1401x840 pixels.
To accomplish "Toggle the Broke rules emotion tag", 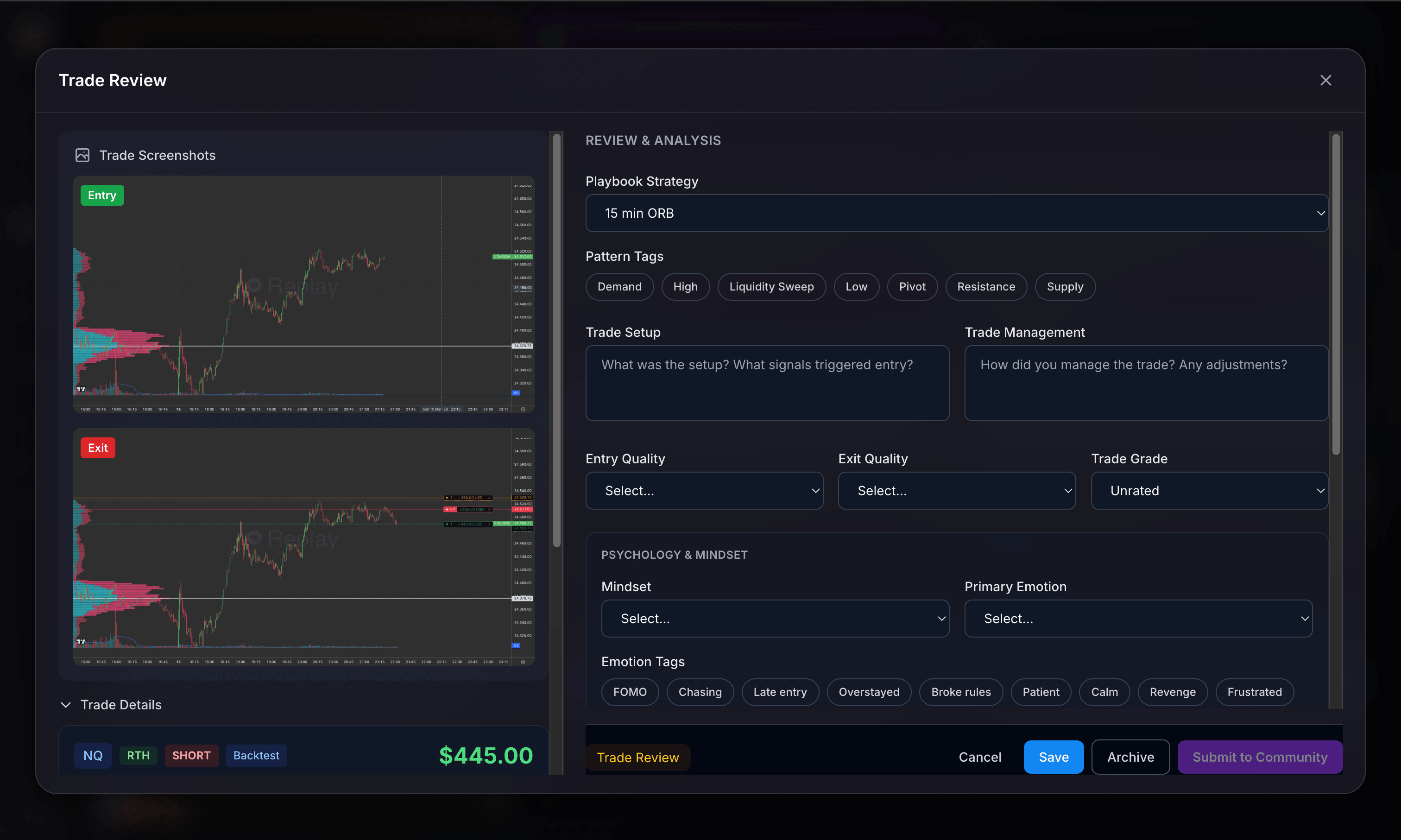I will point(960,692).
